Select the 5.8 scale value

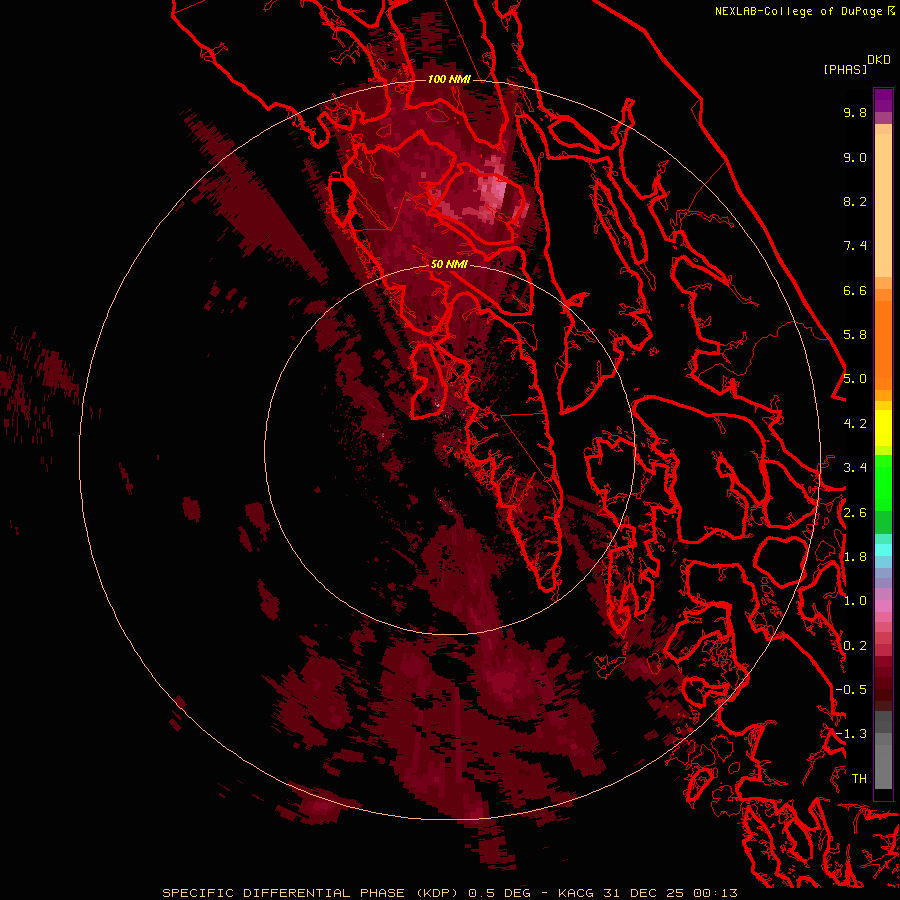pyautogui.click(x=855, y=335)
